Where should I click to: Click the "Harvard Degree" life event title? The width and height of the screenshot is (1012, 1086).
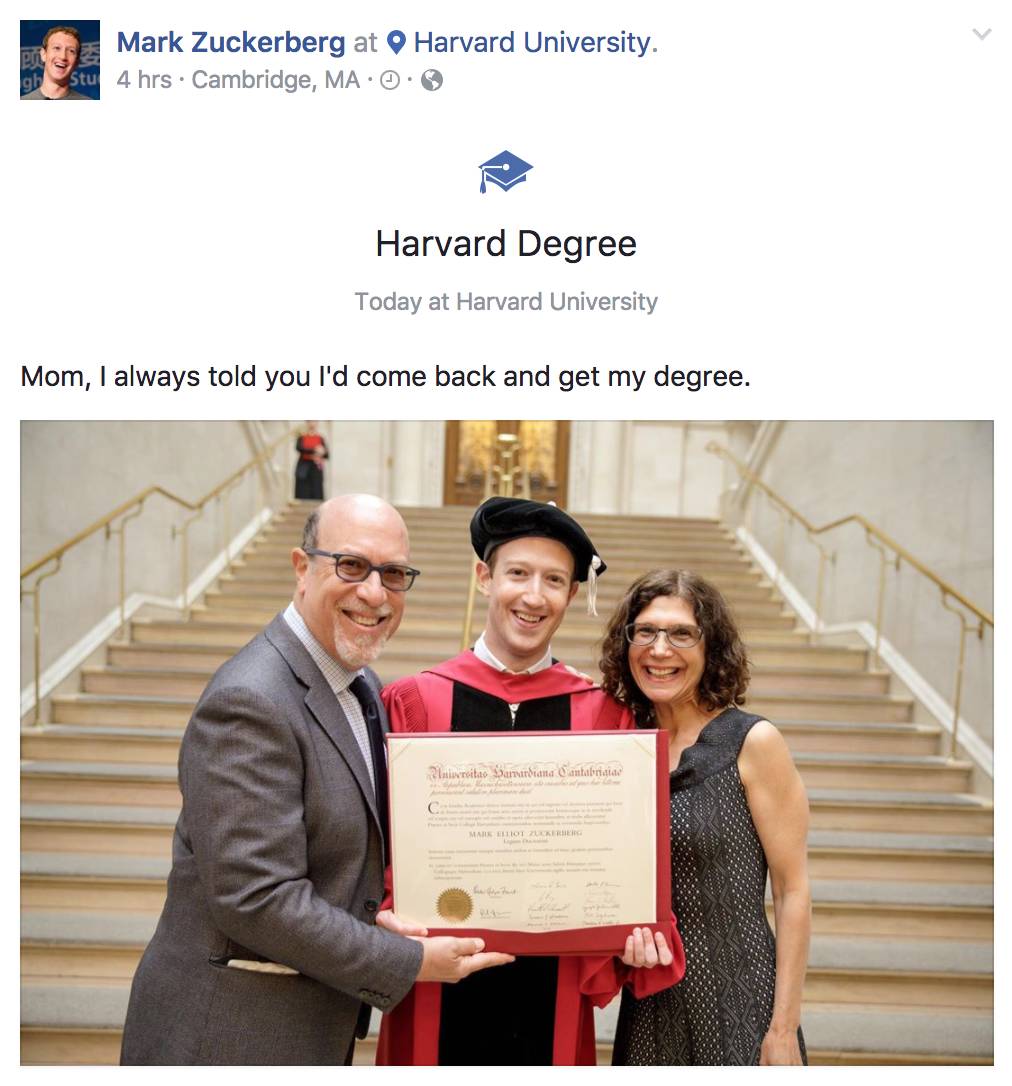point(506,244)
